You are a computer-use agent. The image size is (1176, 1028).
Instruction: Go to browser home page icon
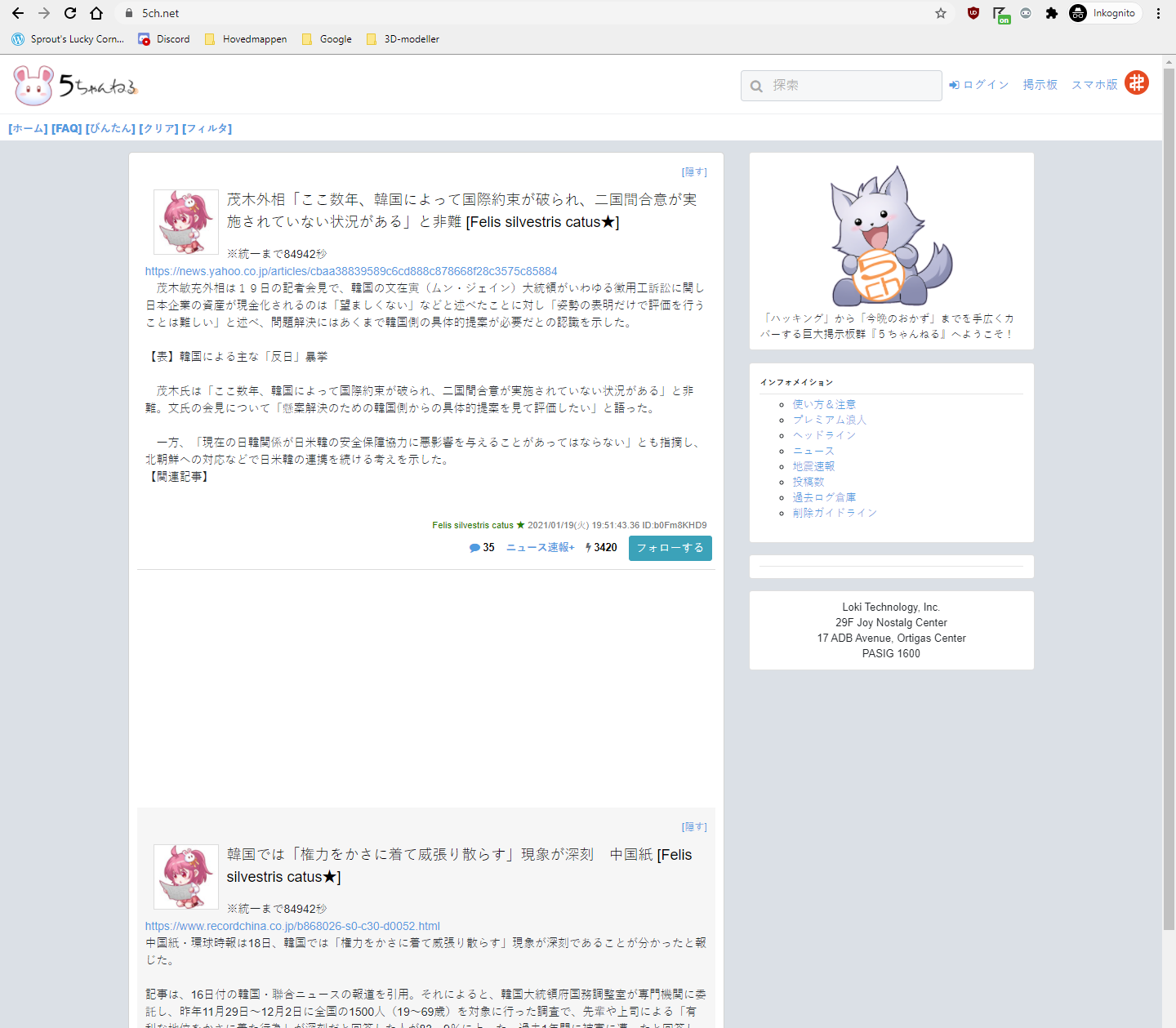pos(97,13)
